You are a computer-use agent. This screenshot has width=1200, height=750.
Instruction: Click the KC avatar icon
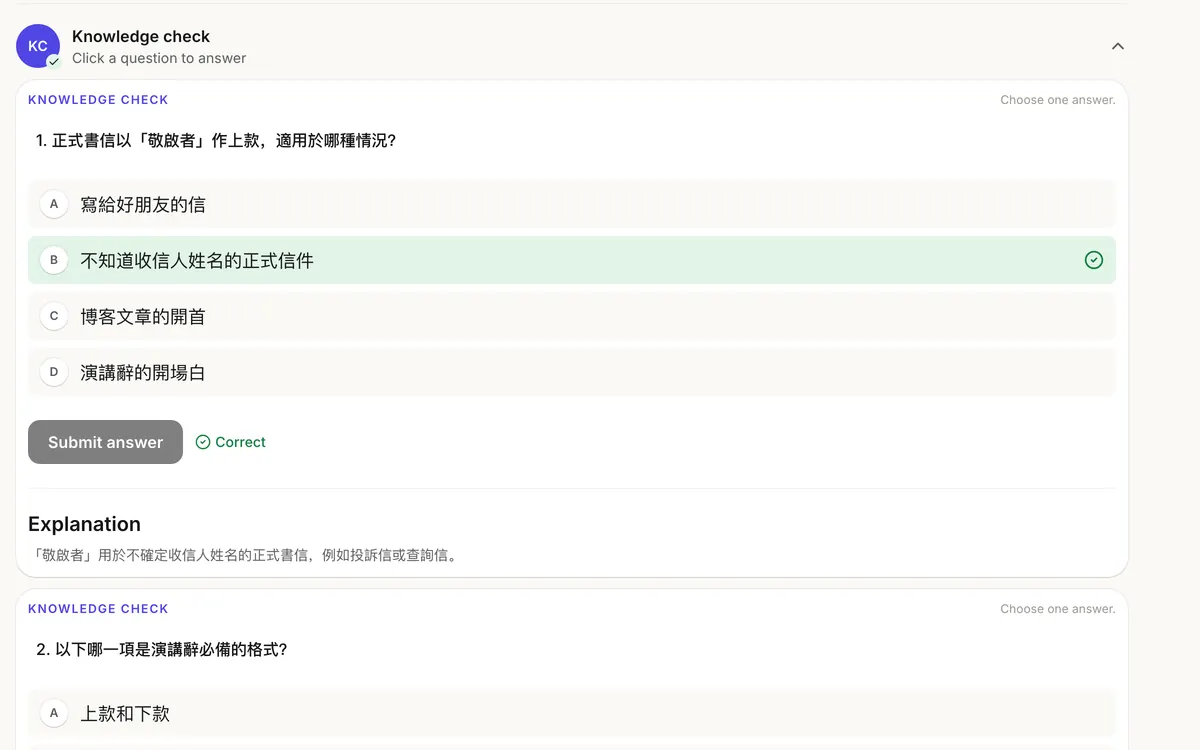pyautogui.click(x=38, y=46)
